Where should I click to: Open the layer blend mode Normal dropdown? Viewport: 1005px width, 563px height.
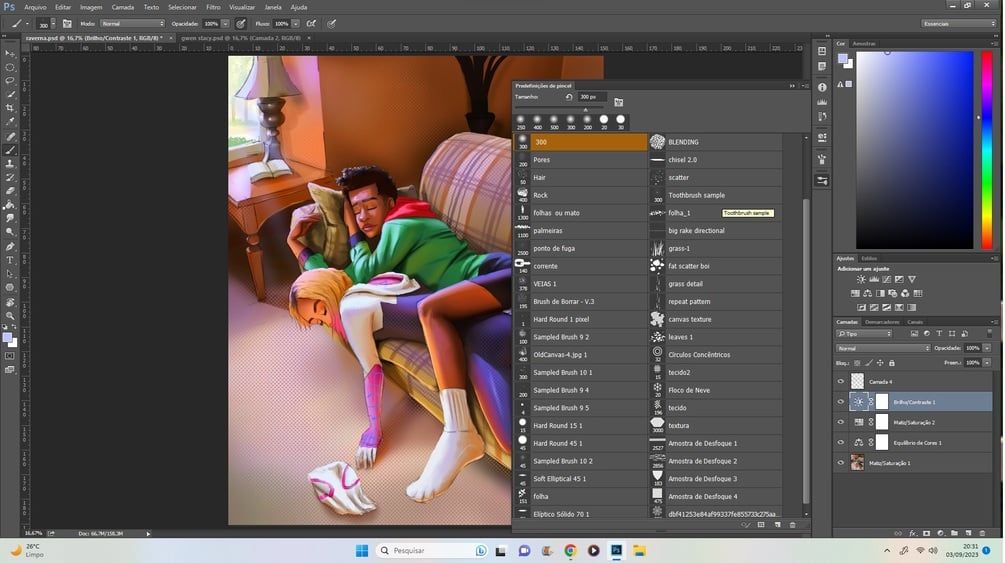pyautogui.click(x=883, y=348)
